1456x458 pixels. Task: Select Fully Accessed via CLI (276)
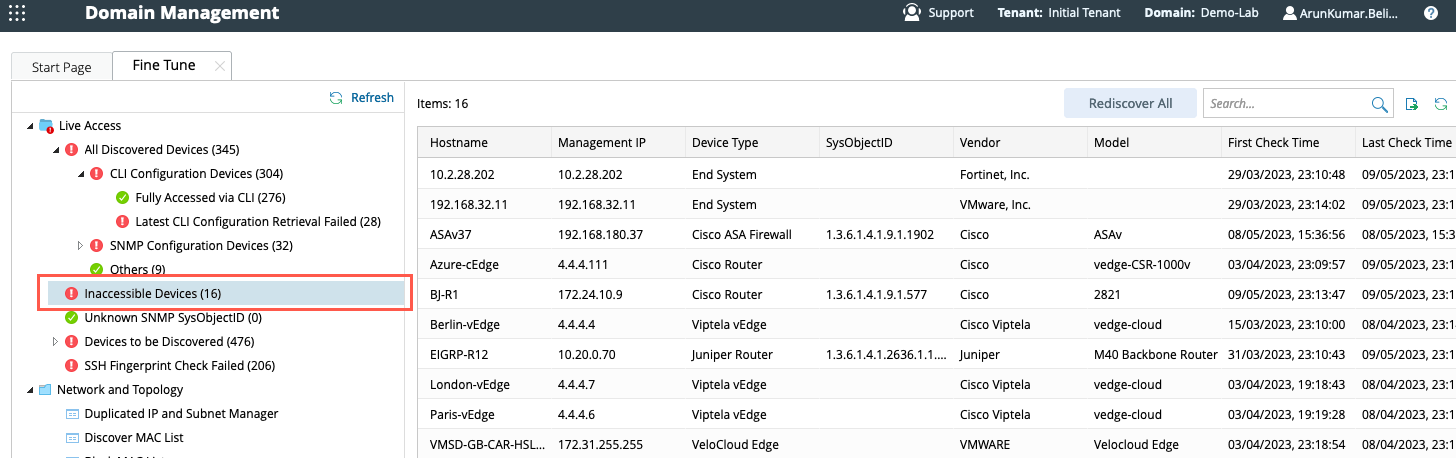[211, 198]
